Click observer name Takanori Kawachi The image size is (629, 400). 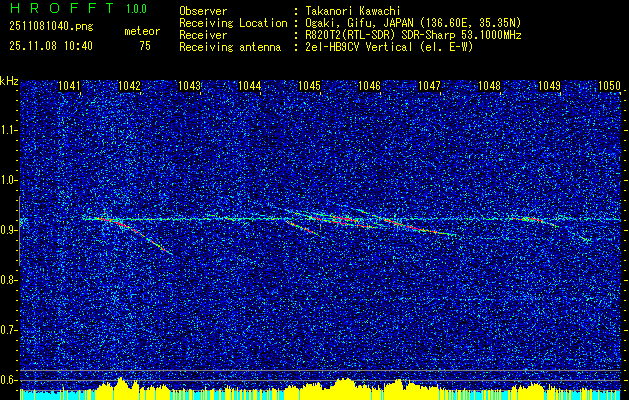tap(354, 12)
